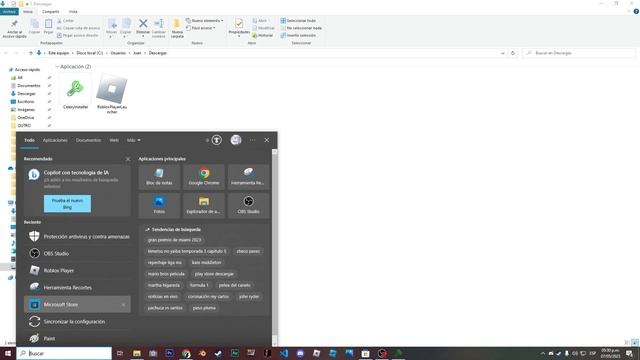Open Herramienta Recortes from recent list
The image size is (640, 360).
tap(78, 287)
